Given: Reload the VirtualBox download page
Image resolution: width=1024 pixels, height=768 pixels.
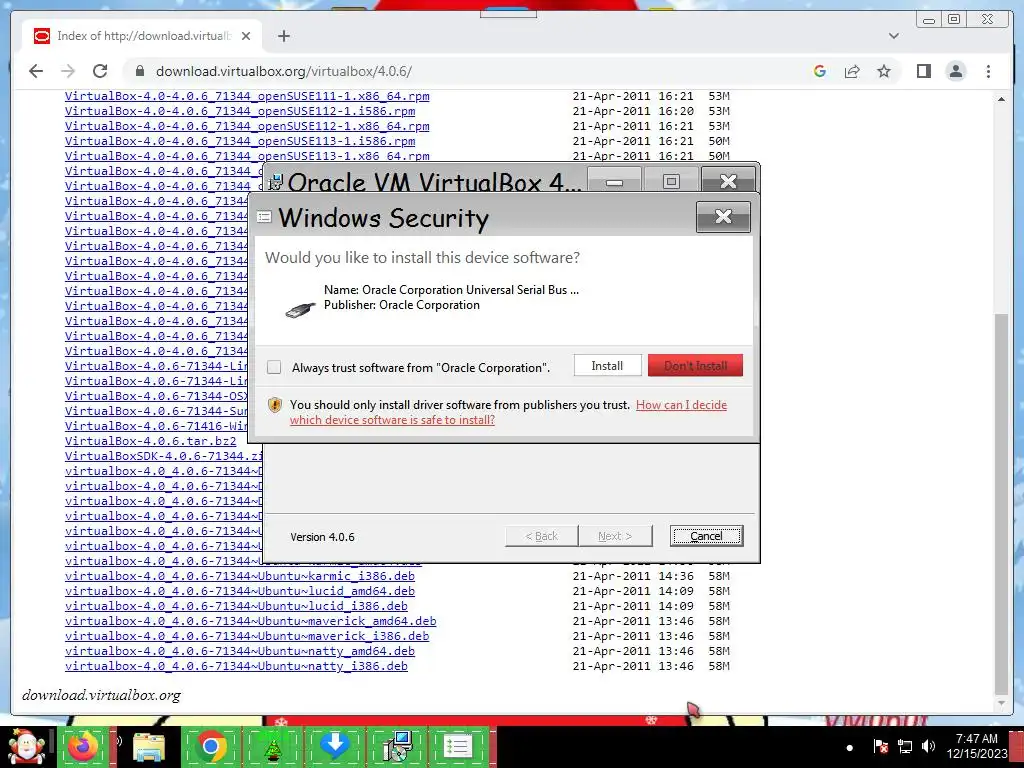Looking at the screenshot, I should coord(100,71).
